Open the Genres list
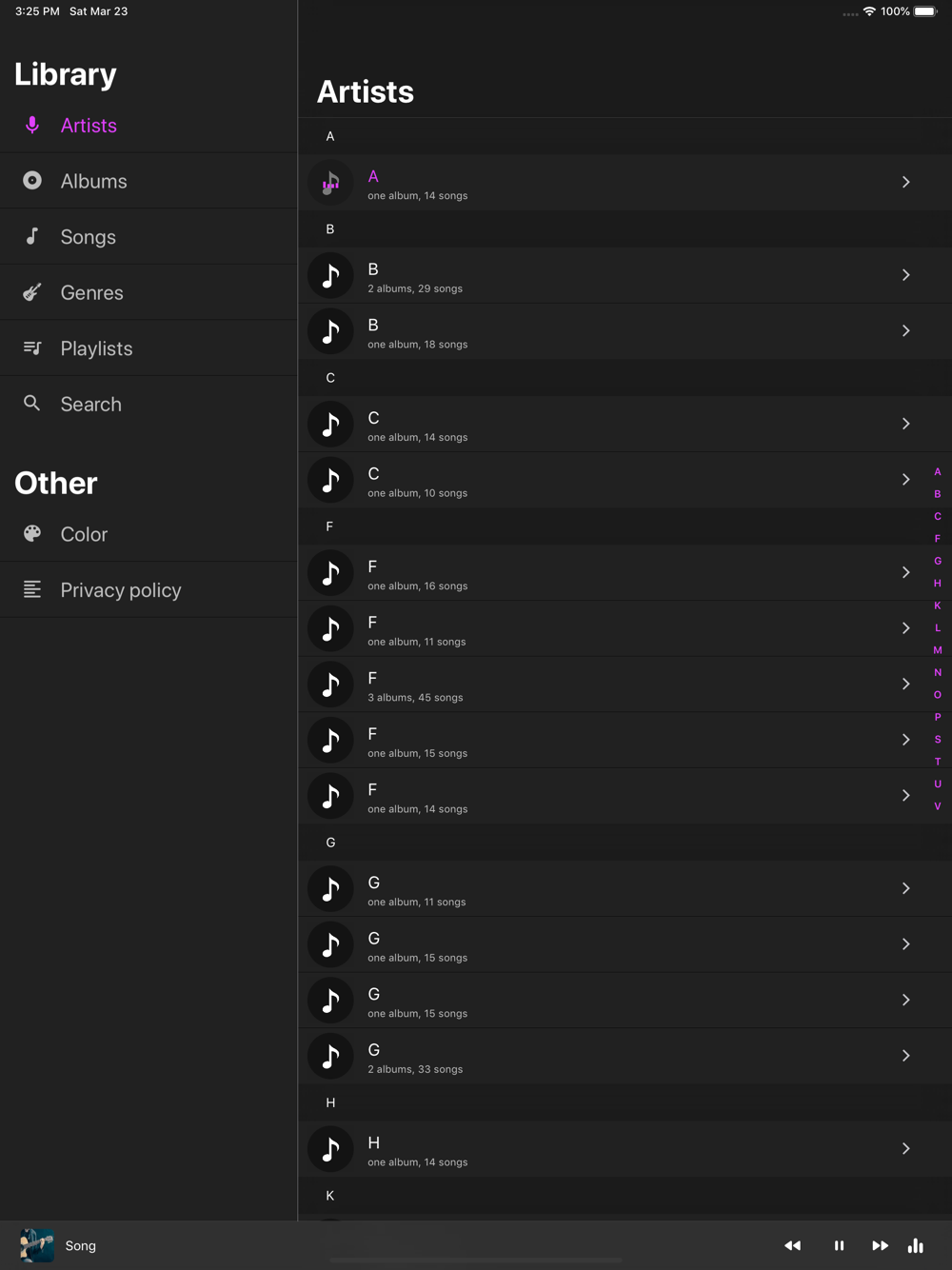Image resolution: width=952 pixels, height=1270 pixels. coord(91,292)
